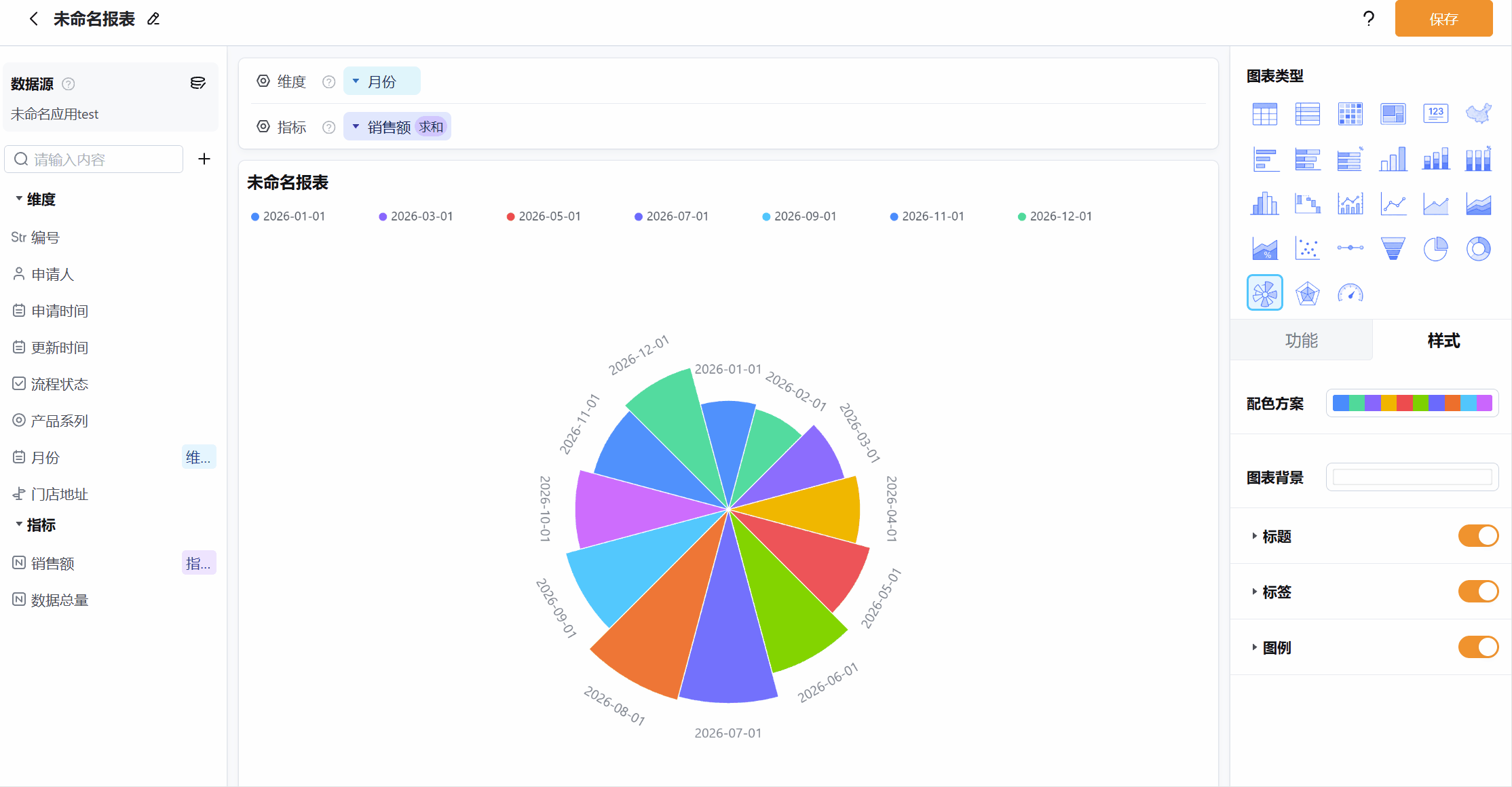Select the scatter plot chart icon
1512x787 pixels.
point(1307,248)
